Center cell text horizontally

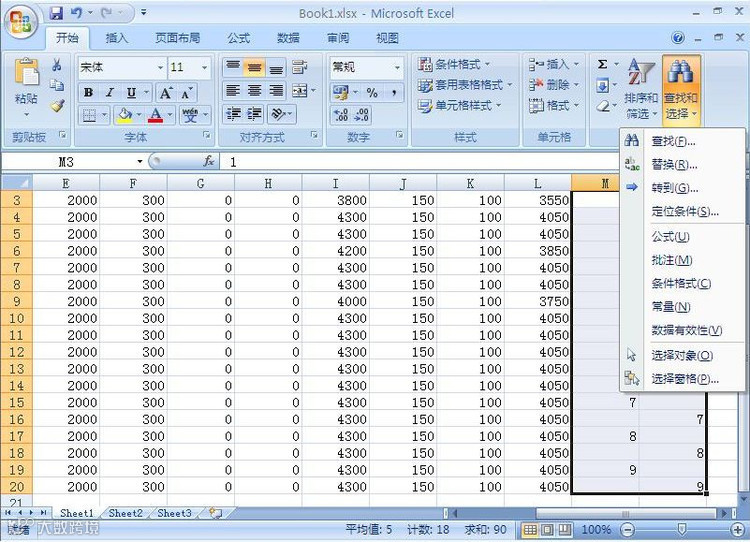pyautogui.click(x=254, y=90)
